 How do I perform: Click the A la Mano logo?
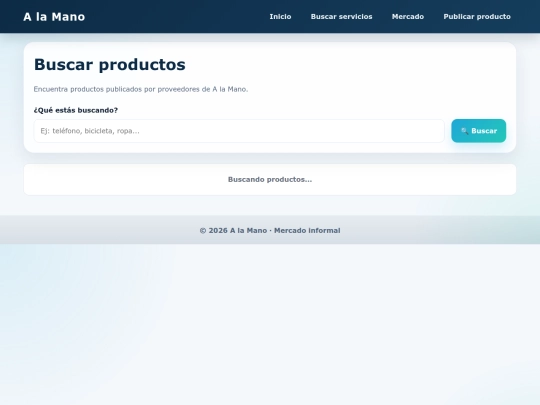pos(54,17)
